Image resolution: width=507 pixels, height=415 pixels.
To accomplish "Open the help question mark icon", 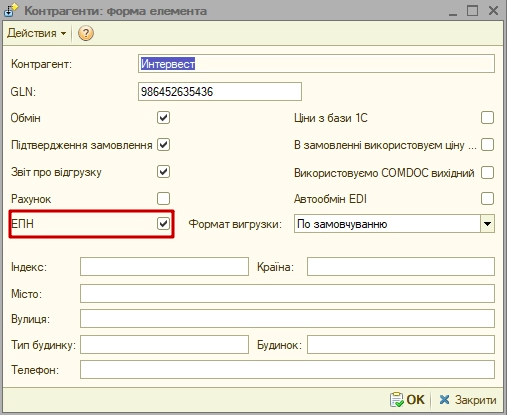I will 86,33.
